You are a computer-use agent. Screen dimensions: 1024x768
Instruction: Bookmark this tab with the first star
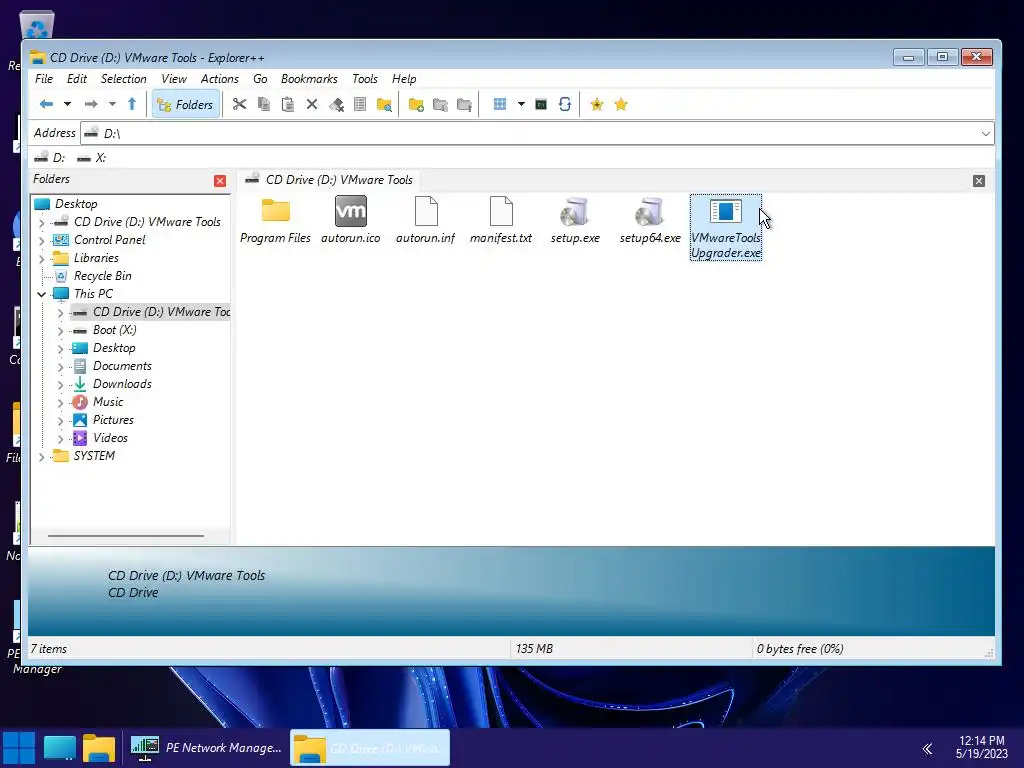[597, 104]
